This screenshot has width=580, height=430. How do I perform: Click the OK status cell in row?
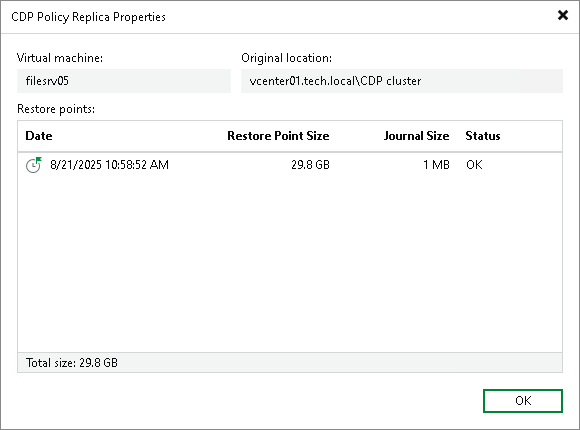474,165
